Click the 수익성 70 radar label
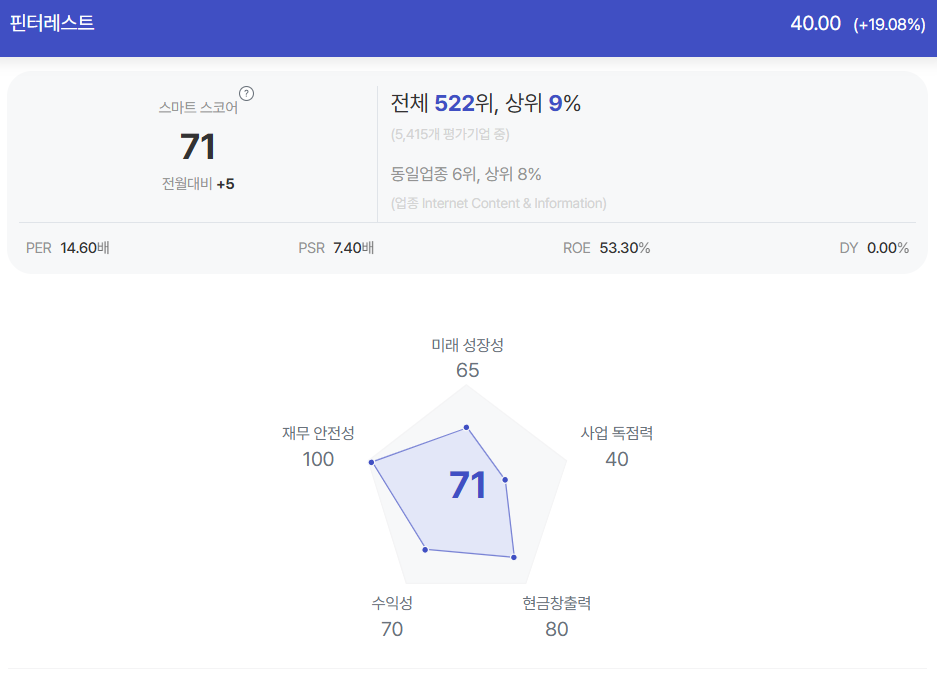937x677 pixels. coord(392,616)
